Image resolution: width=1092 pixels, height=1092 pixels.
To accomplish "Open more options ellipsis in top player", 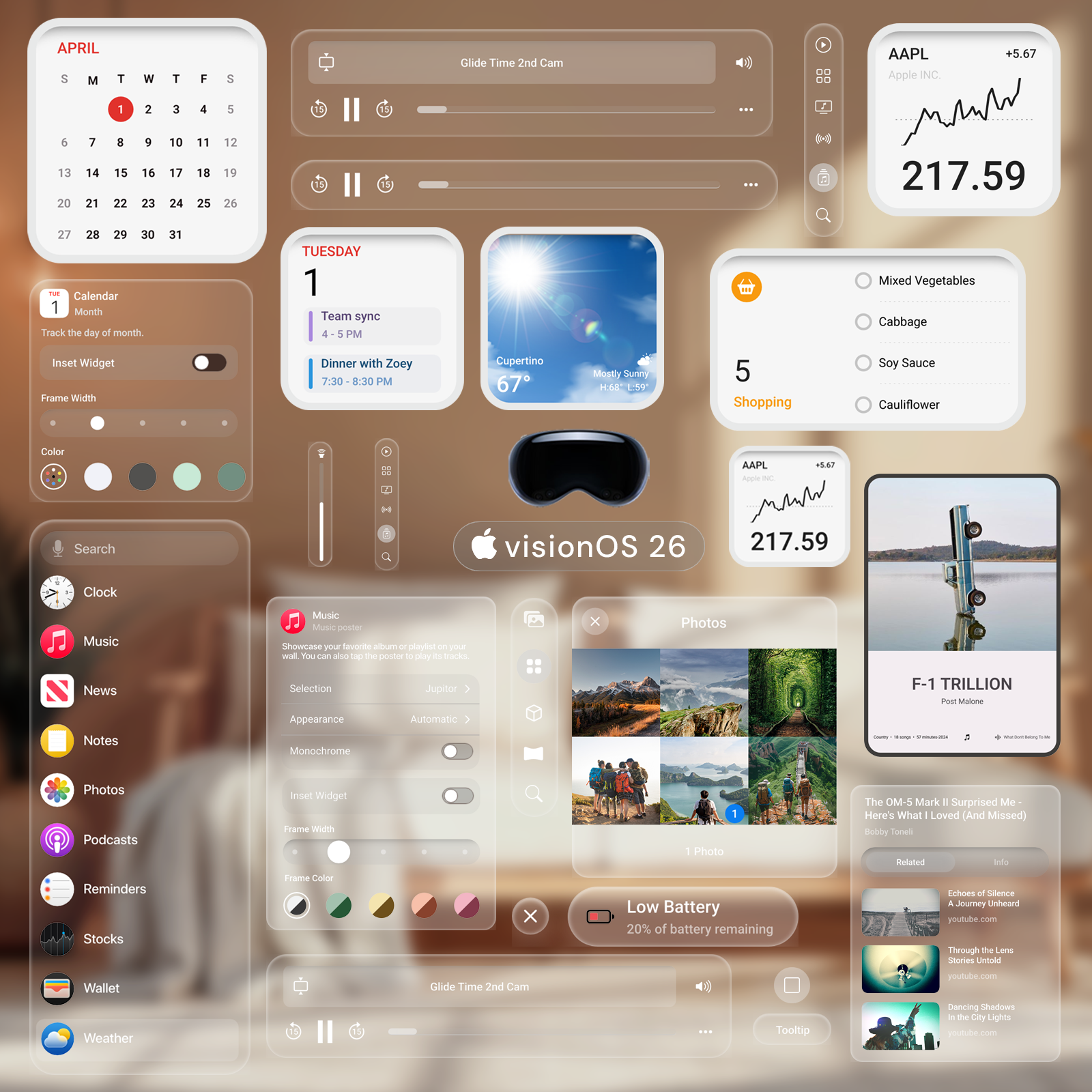I will 746,110.
